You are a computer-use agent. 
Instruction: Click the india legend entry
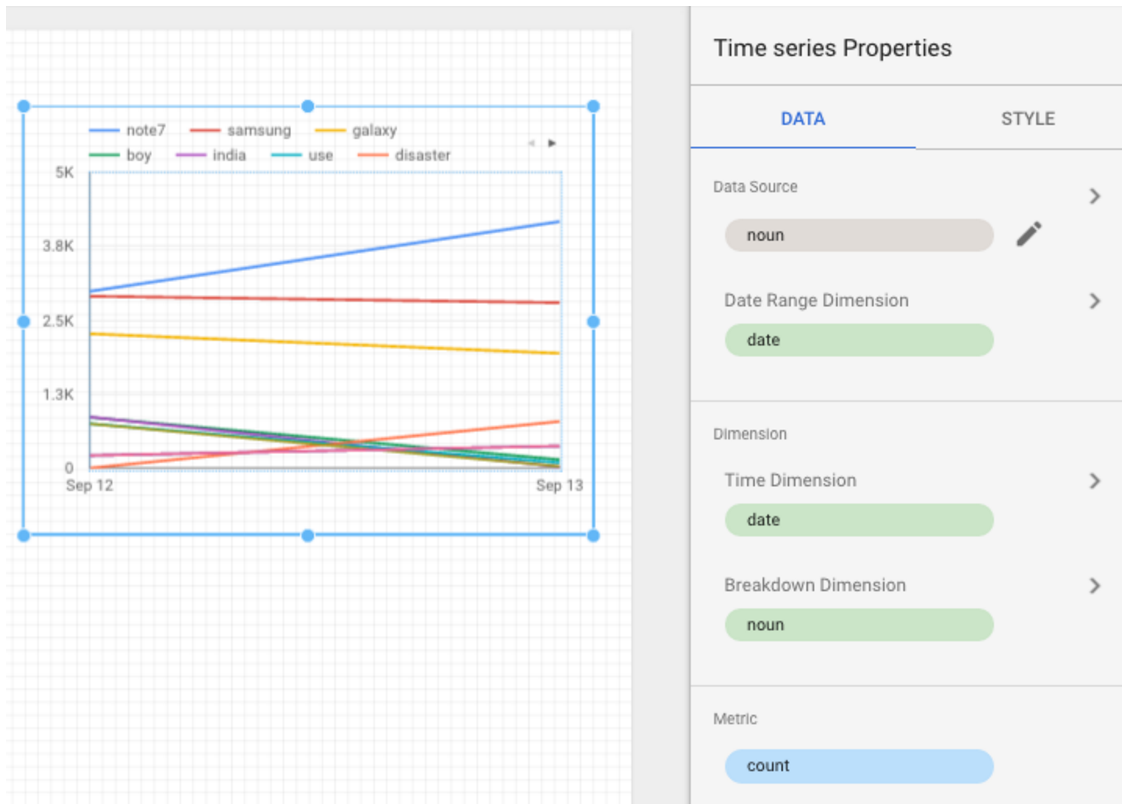coord(211,155)
